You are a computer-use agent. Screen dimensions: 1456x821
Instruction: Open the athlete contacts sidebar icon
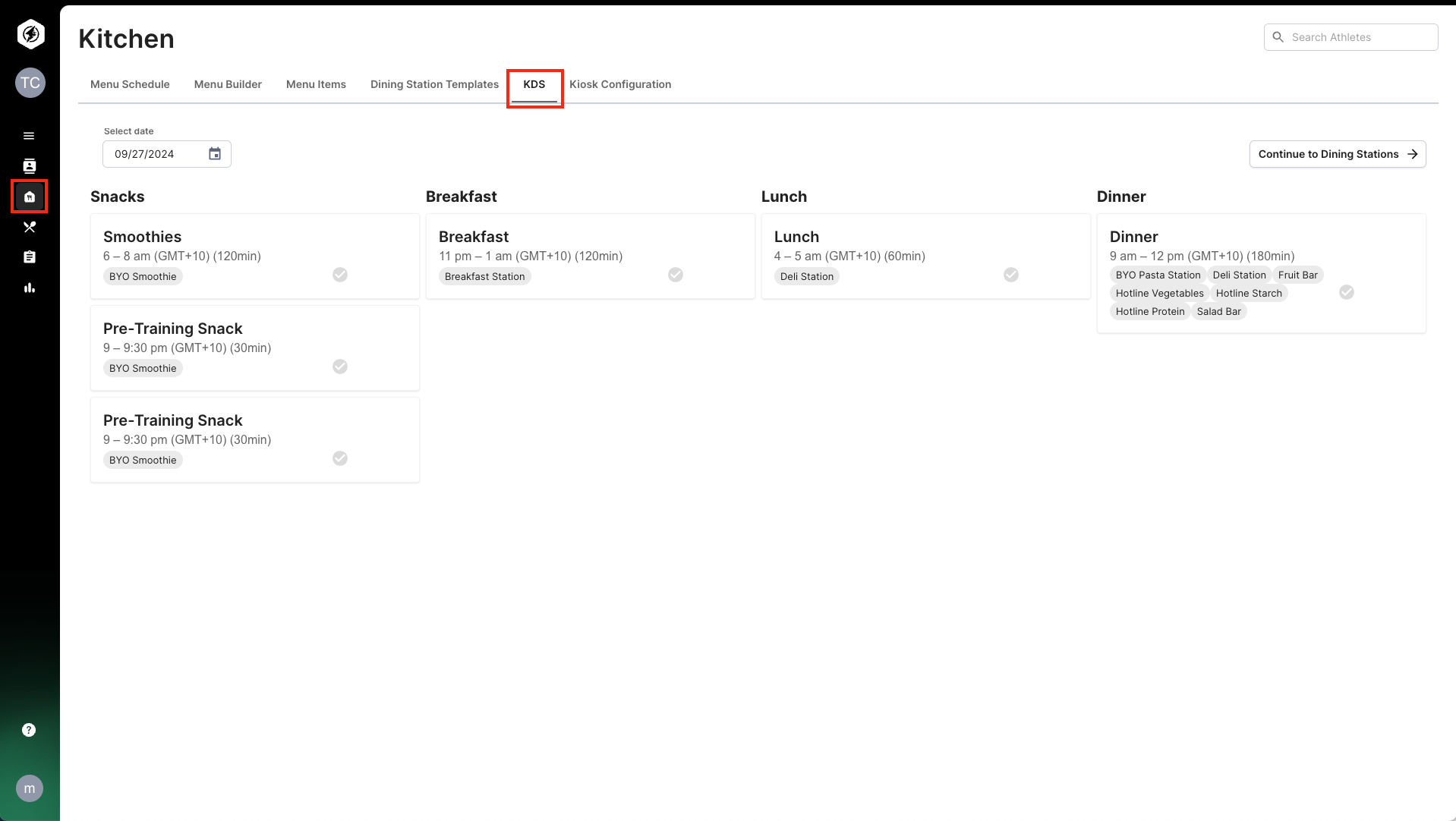coord(30,166)
